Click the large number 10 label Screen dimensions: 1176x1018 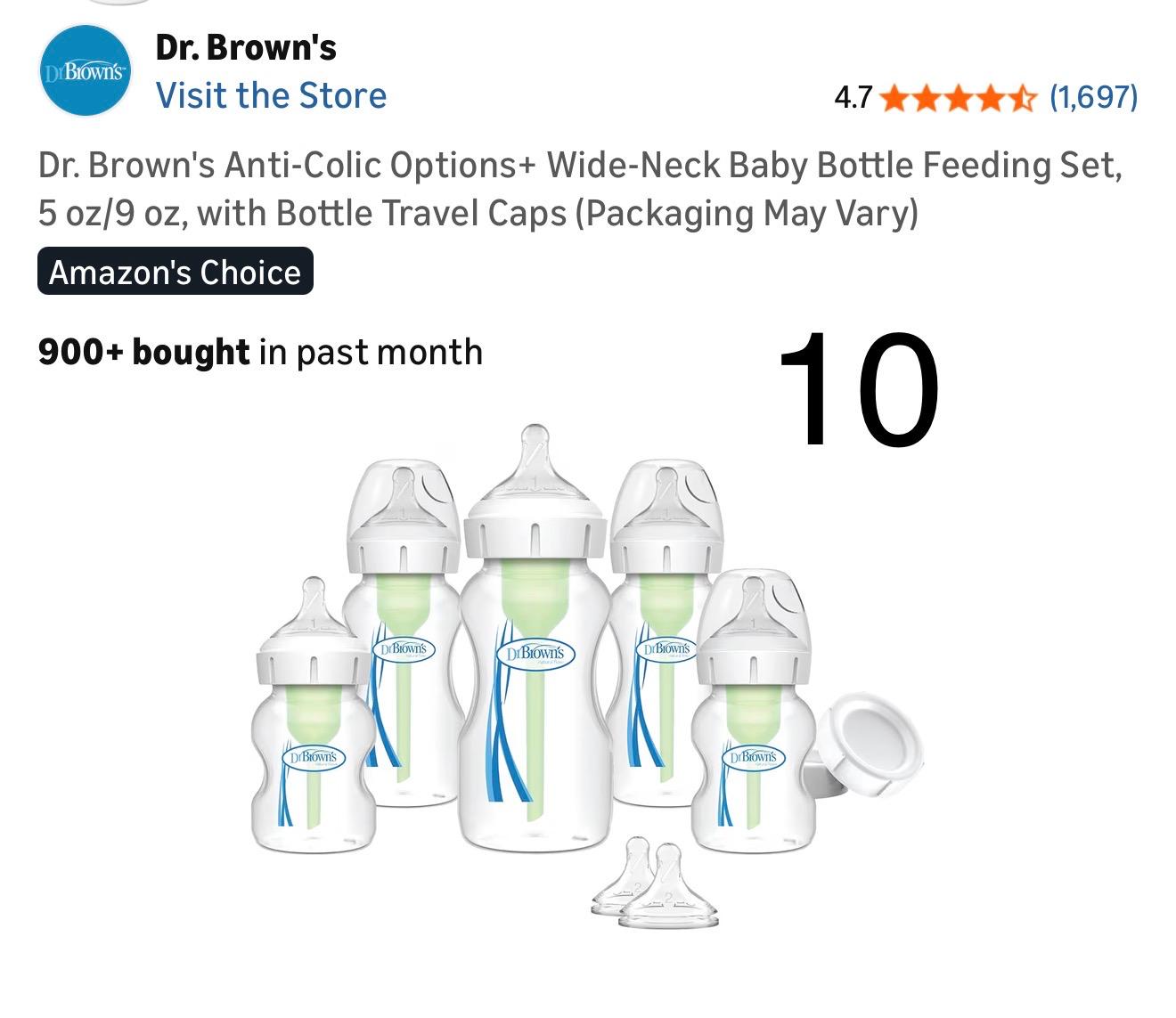858,389
